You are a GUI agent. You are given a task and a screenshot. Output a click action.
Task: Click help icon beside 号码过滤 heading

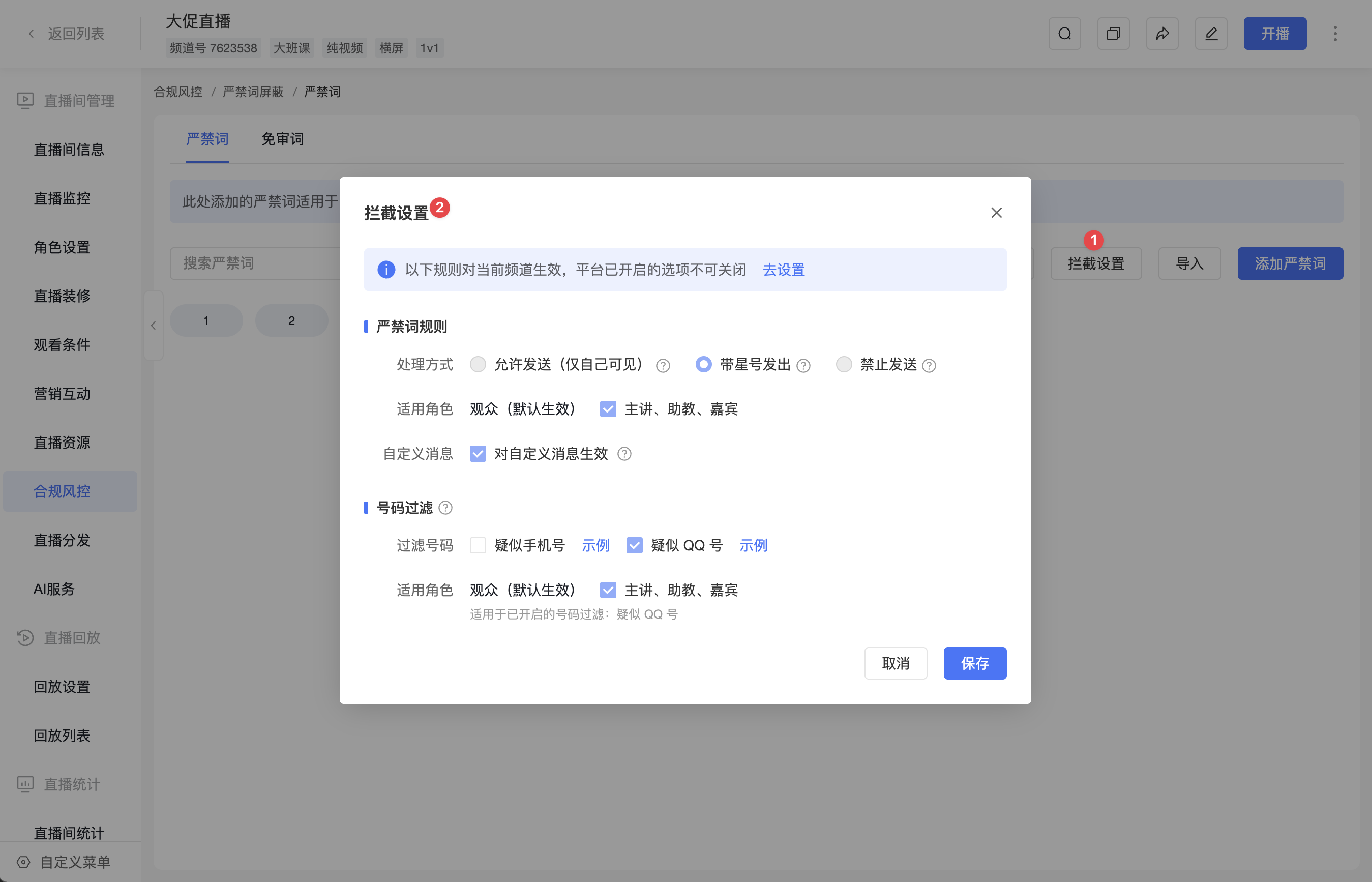(445, 508)
